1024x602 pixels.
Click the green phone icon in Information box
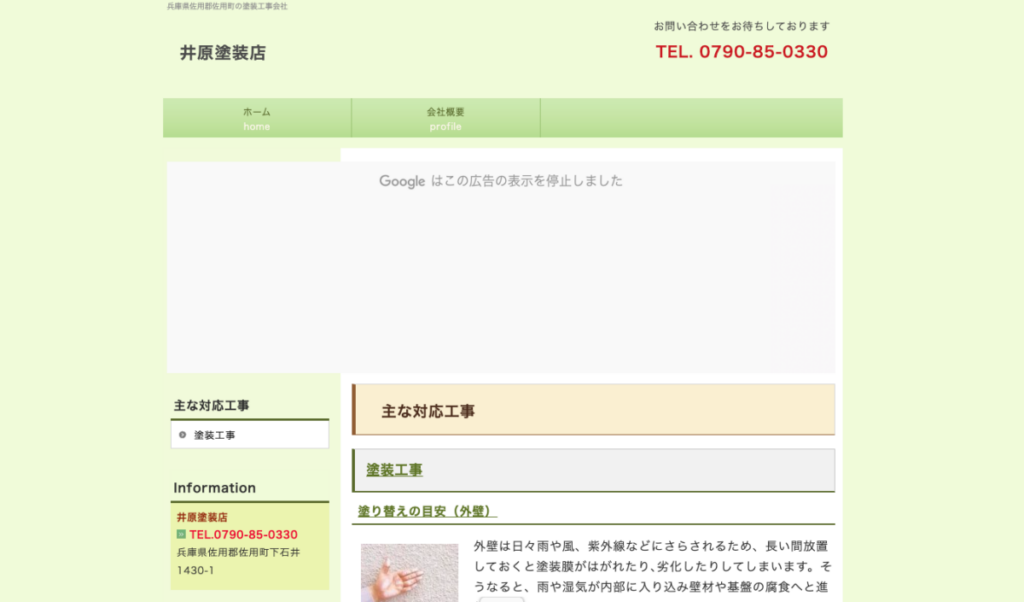click(181, 534)
